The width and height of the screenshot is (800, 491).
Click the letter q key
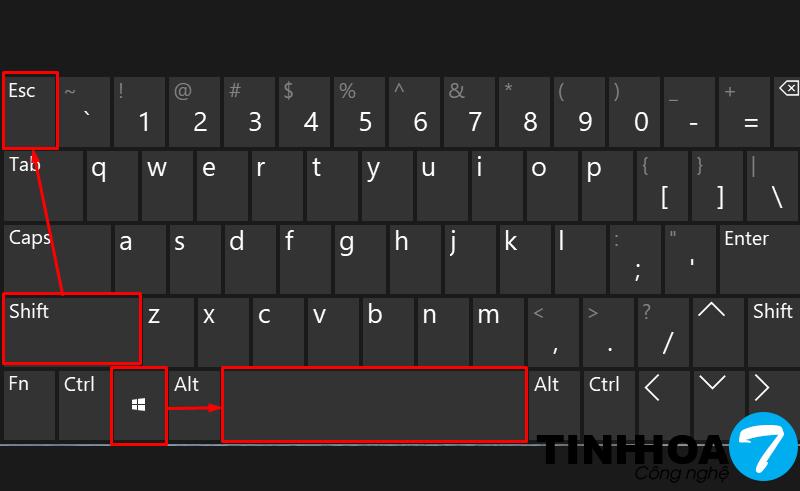112,185
